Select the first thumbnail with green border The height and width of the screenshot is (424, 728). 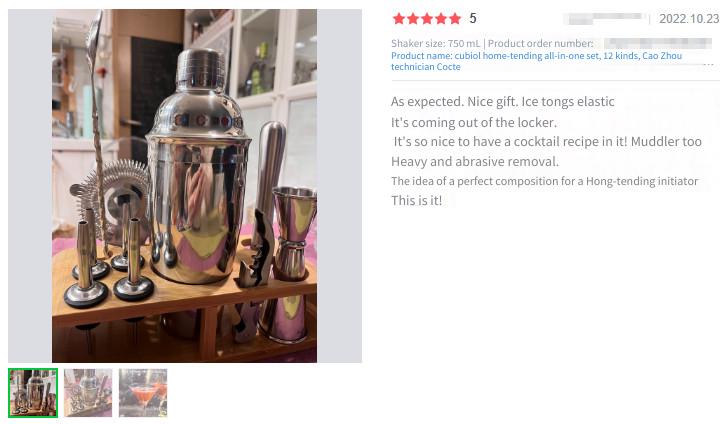[33, 393]
